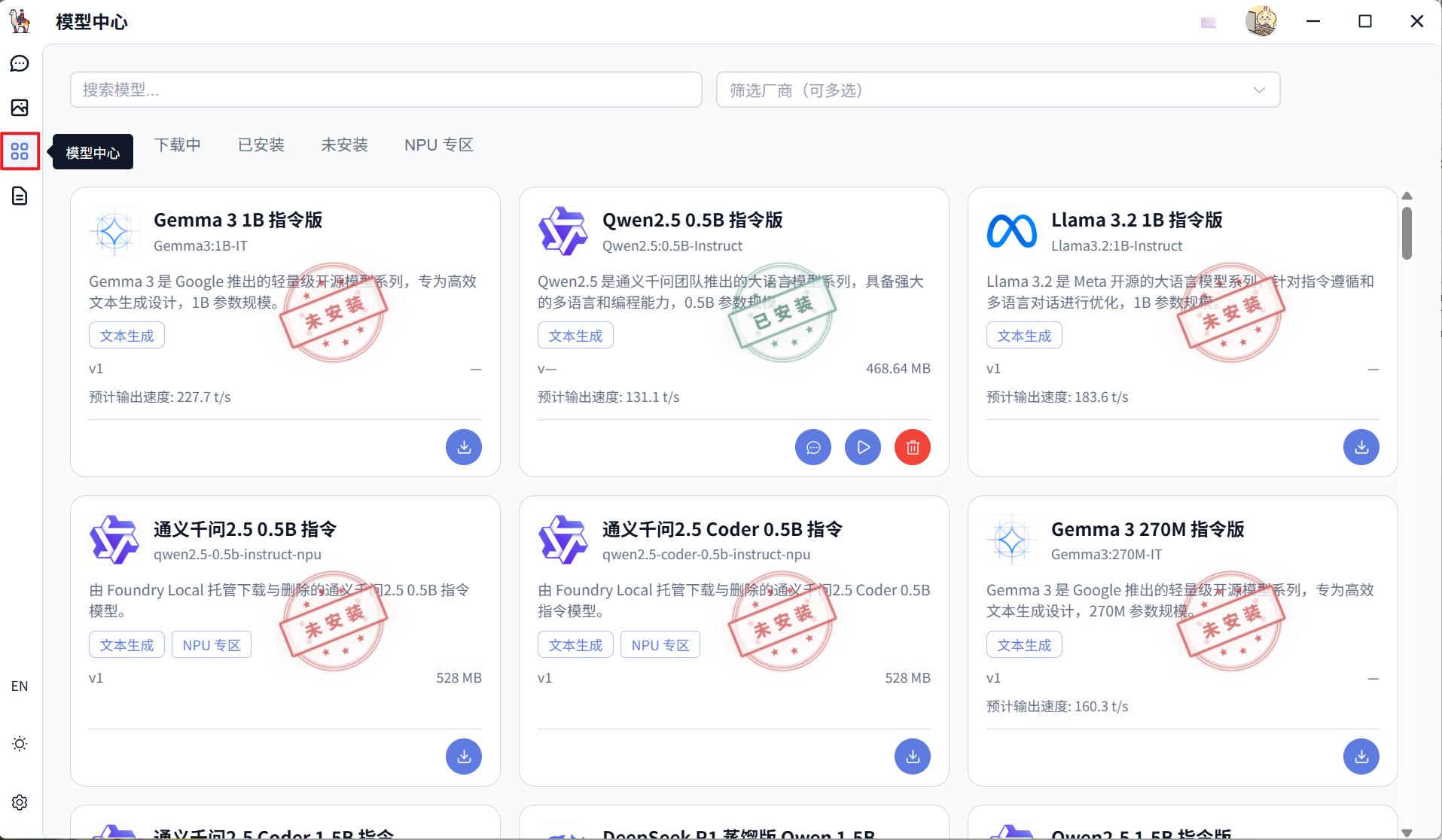Screen dimensions: 1442x840
Task: Click the 文本生成 tag on the Qwen2.5 0.5B 指令版 card
Action: pos(575,336)
